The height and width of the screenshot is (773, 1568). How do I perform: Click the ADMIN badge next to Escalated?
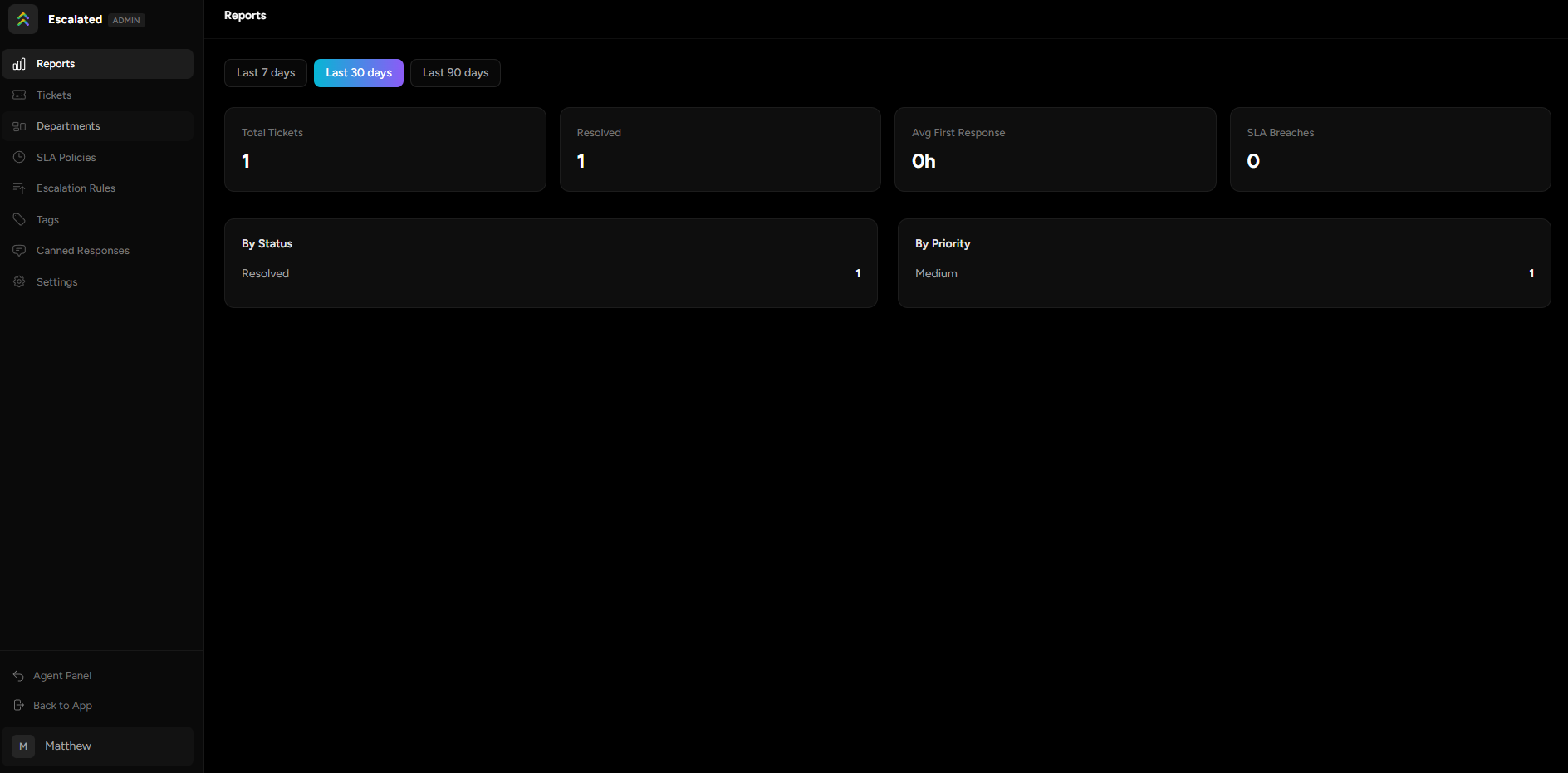125,19
